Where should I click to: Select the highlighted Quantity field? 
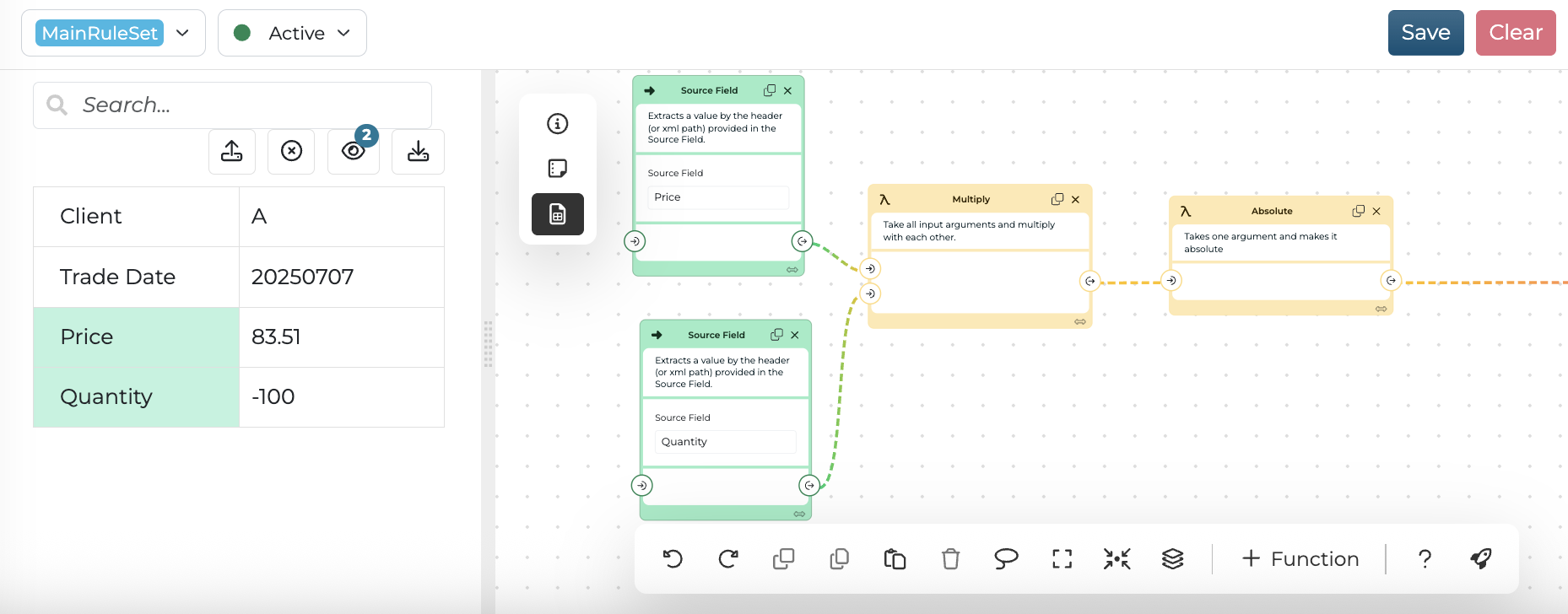[x=137, y=397]
